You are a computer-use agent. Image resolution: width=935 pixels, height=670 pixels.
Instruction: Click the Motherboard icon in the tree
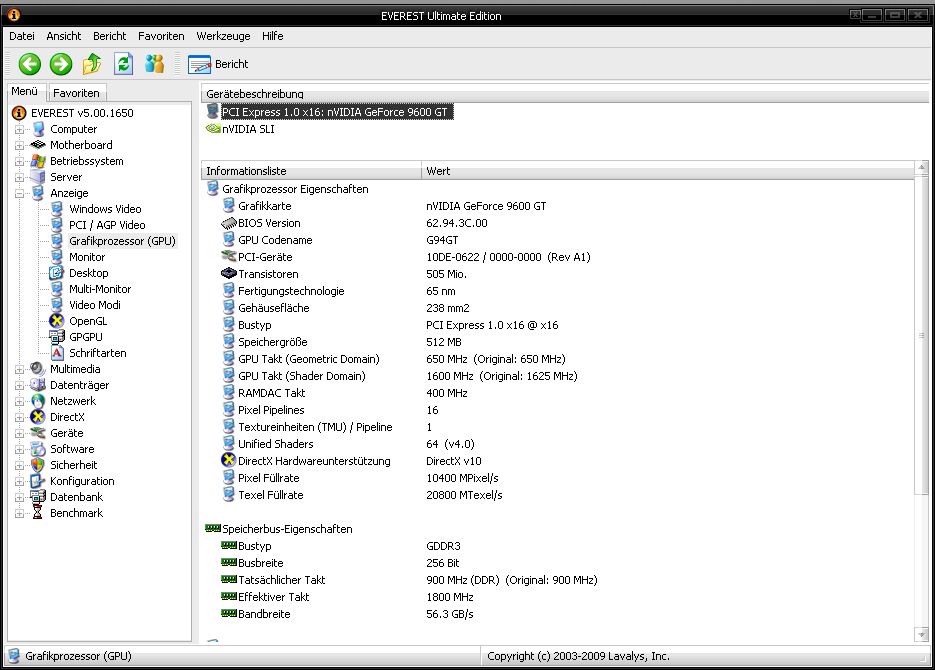pyautogui.click(x=38, y=145)
